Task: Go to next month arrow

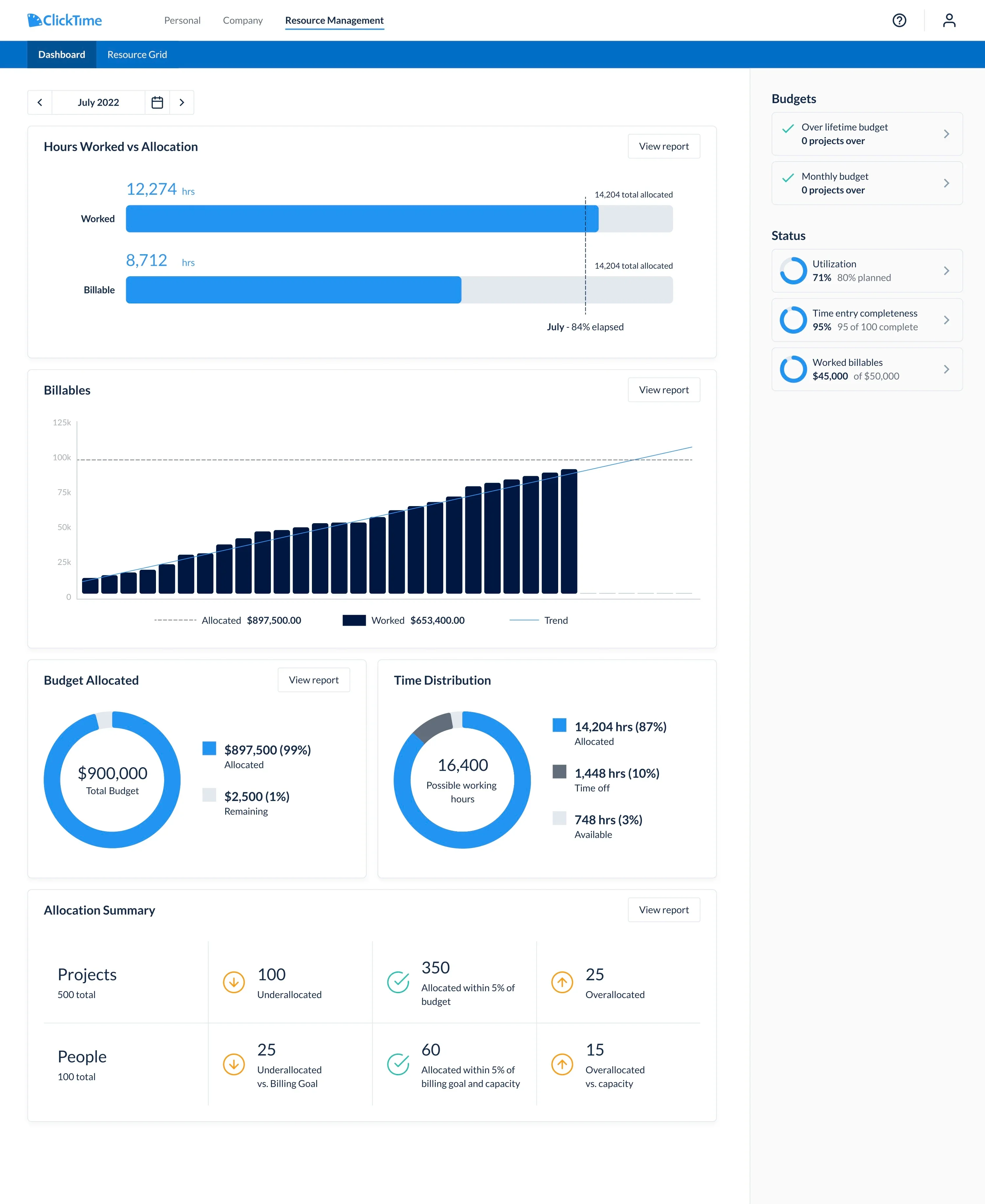Action: pos(182,103)
